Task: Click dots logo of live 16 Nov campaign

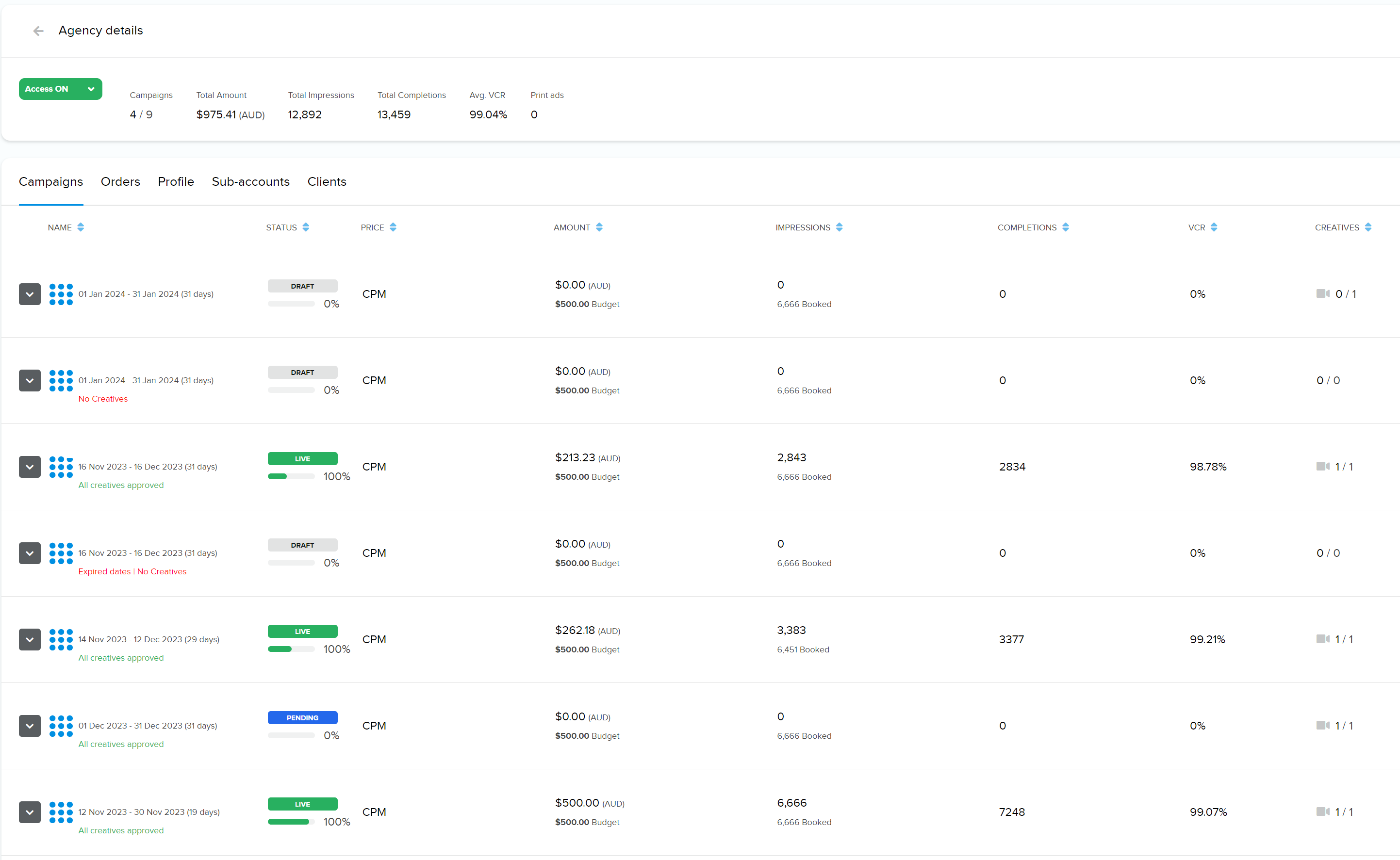Action: click(x=61, y=467)
